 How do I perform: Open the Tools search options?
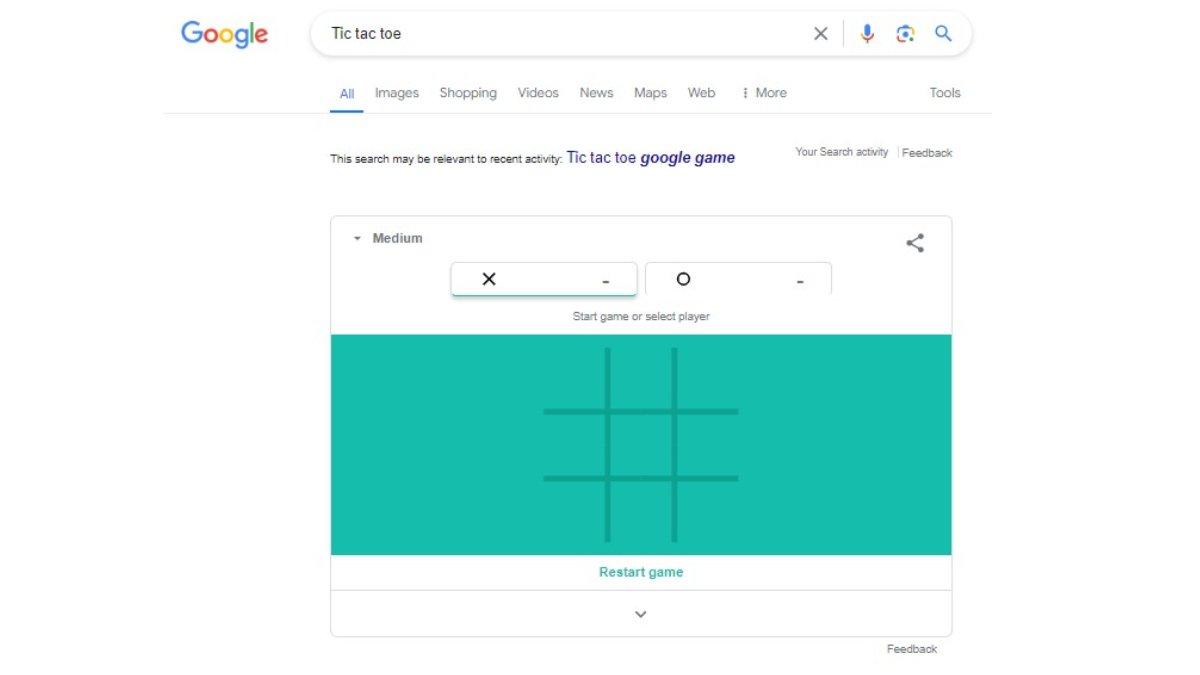(x=944, y=93)
